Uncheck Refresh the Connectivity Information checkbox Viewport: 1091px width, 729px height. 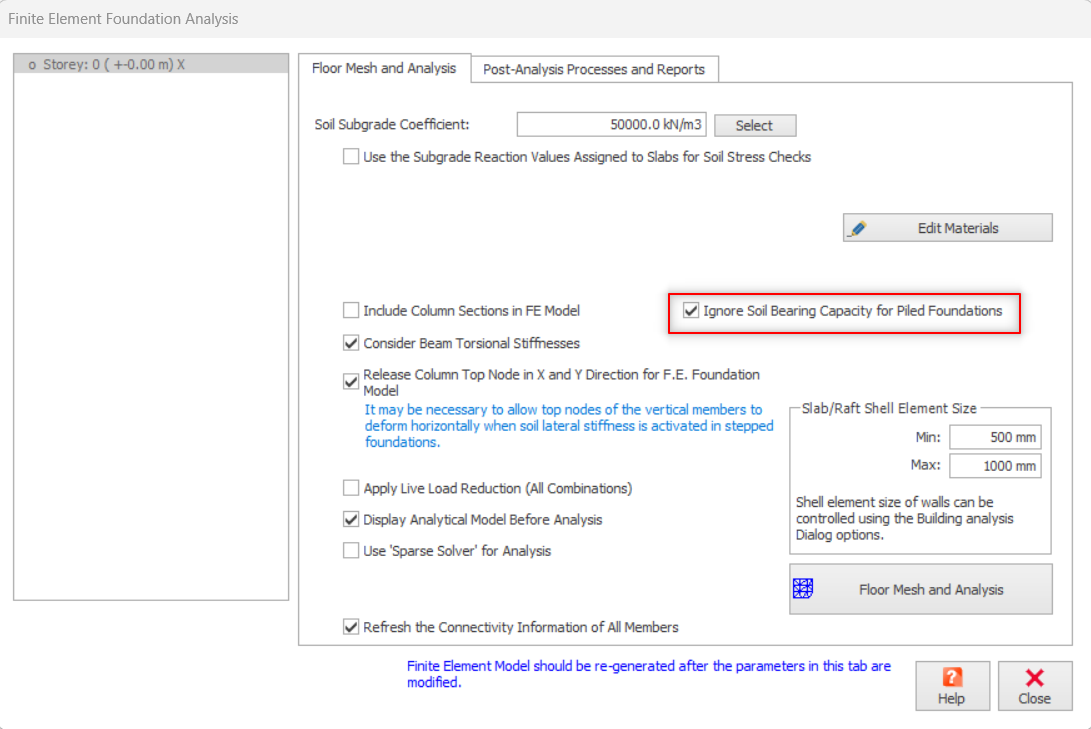pyautogui.click(x=351, y=627)
